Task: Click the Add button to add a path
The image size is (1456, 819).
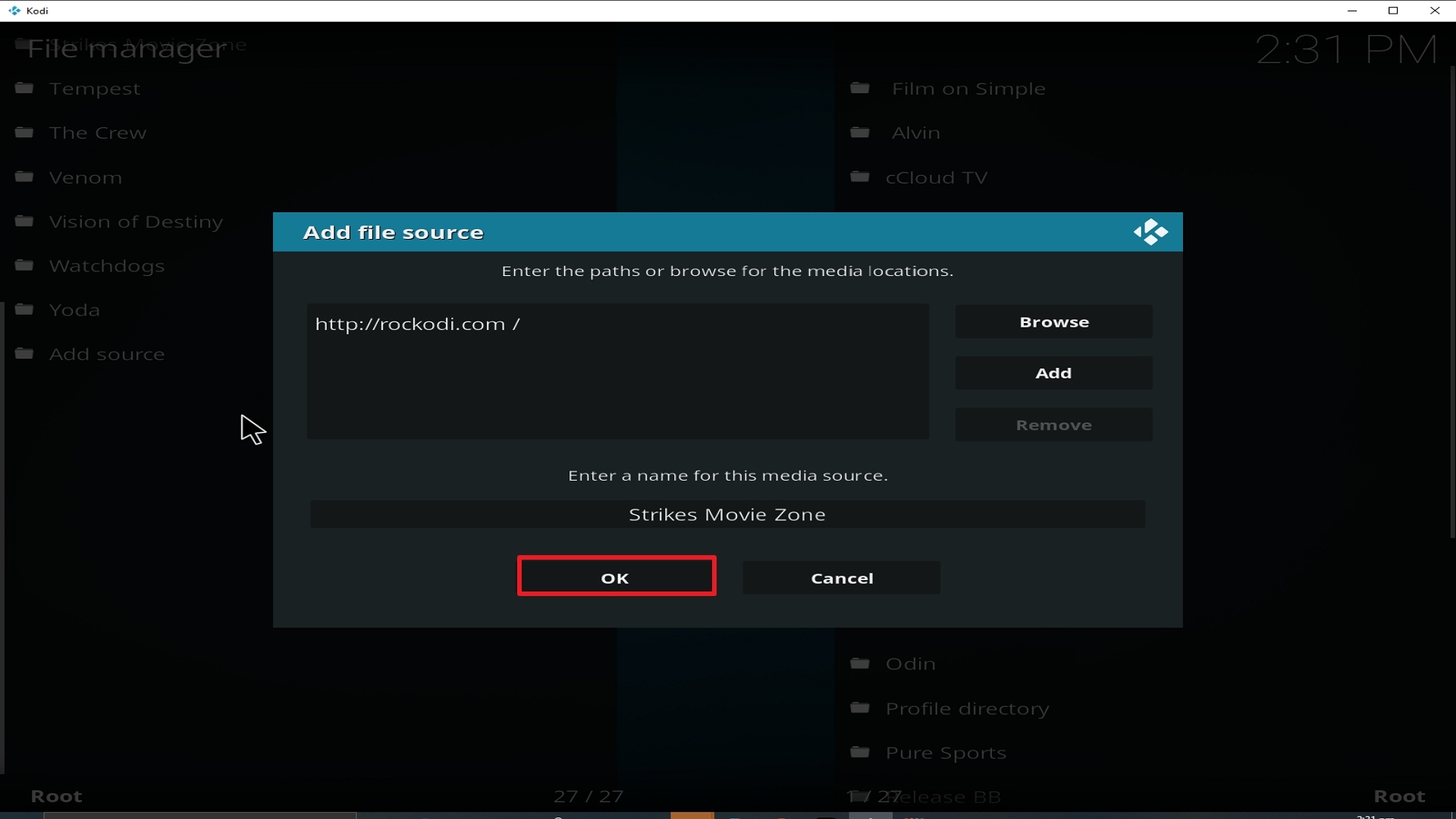Action: (1054, 373)
